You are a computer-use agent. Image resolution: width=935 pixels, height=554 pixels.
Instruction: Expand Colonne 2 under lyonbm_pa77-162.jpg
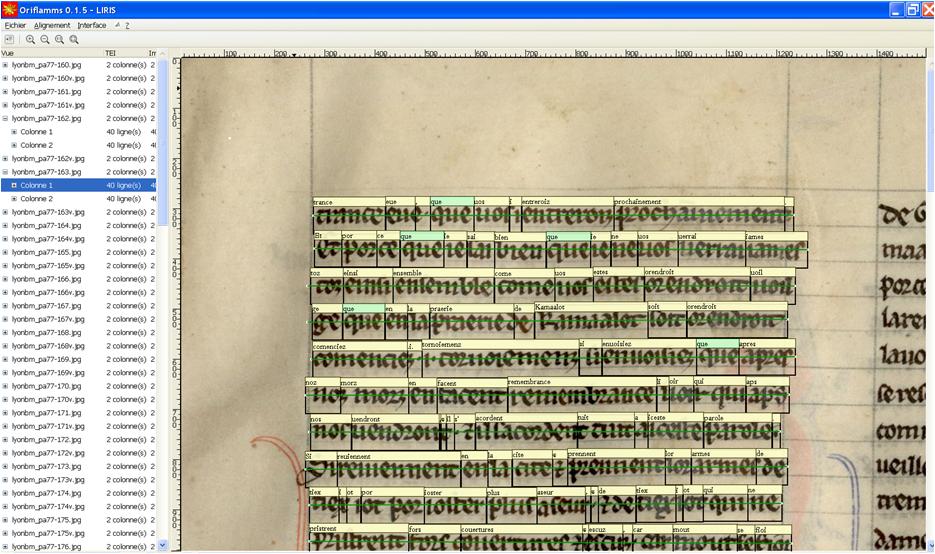14,145
